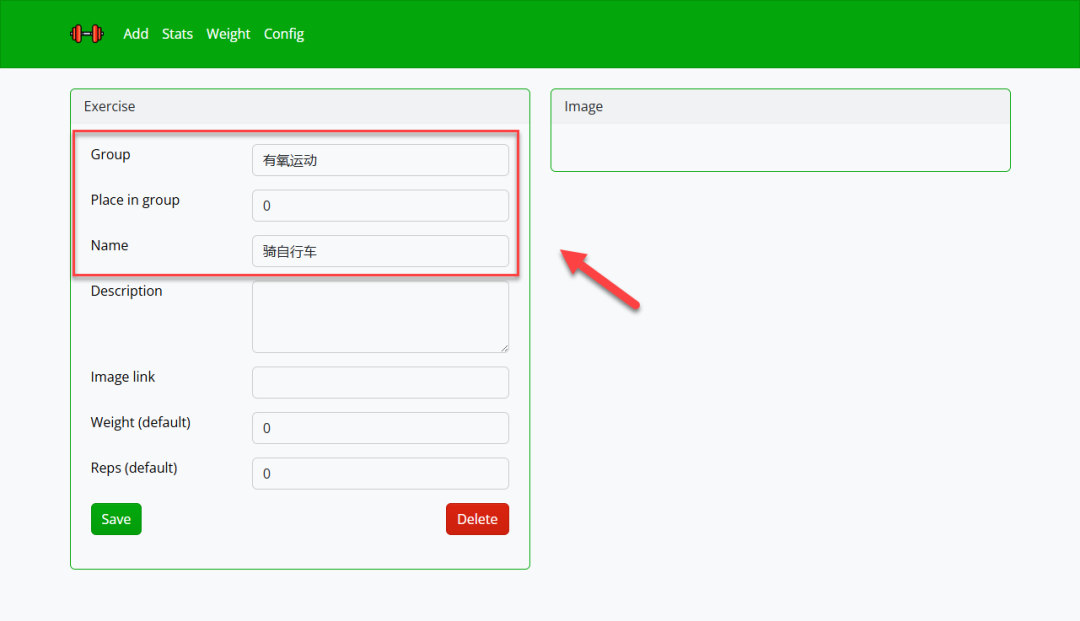Select the Name input containing 骑自行车
This screenshot has height=621, width=1080.
click(x=380, y=251)
